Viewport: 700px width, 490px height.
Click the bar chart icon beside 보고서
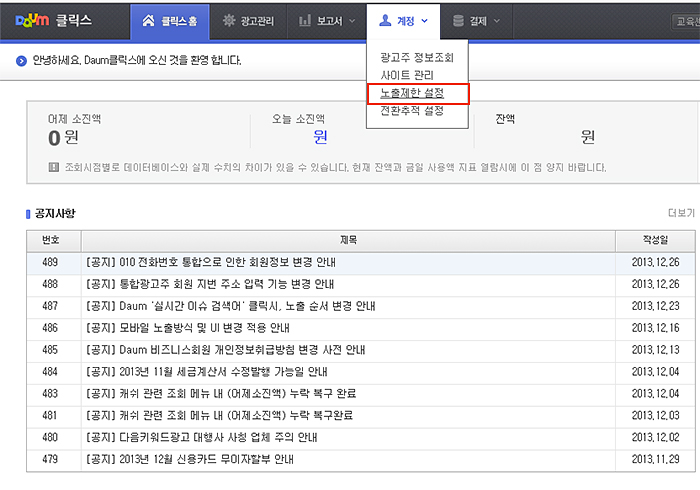tap(305, 21)
